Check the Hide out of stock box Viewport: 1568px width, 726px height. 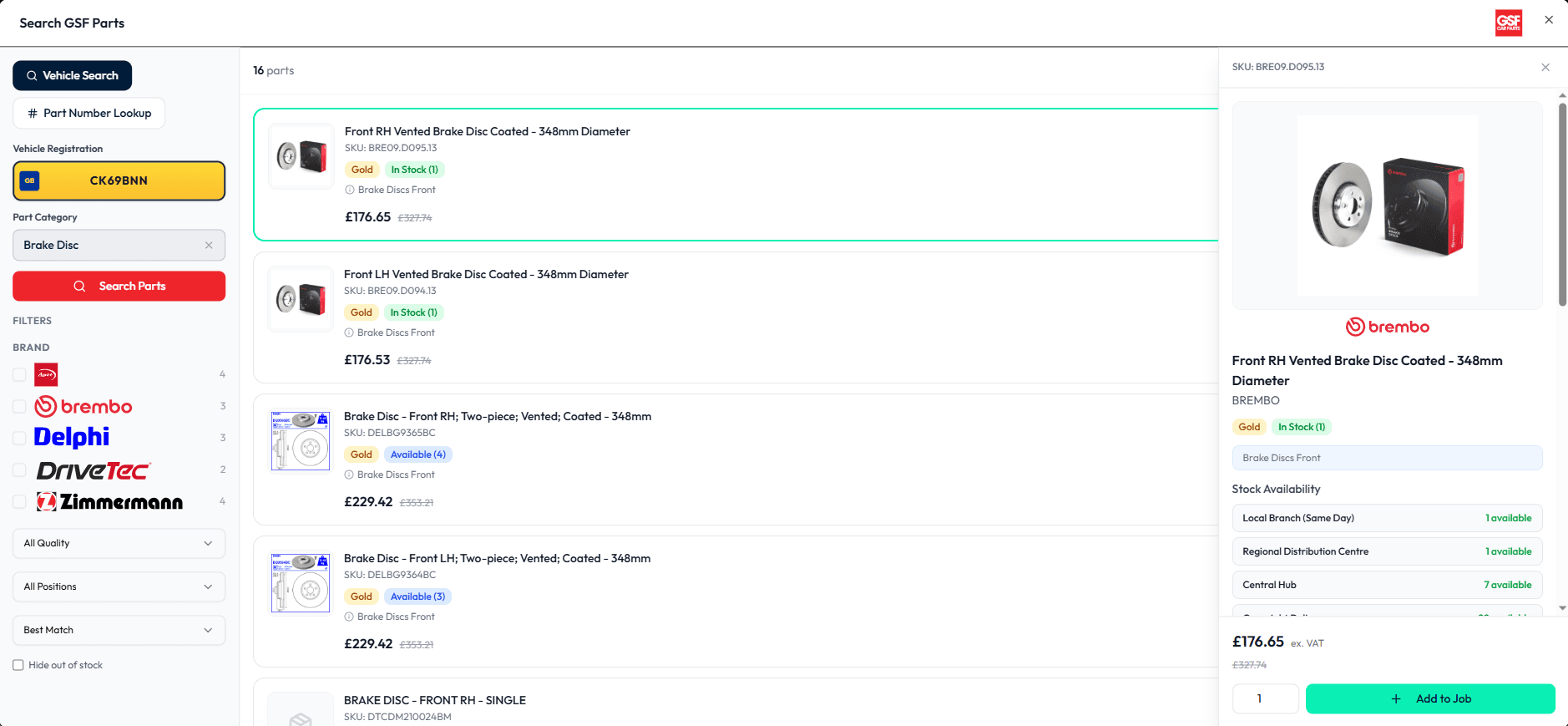pyautogui.click(x=18, y=665)
